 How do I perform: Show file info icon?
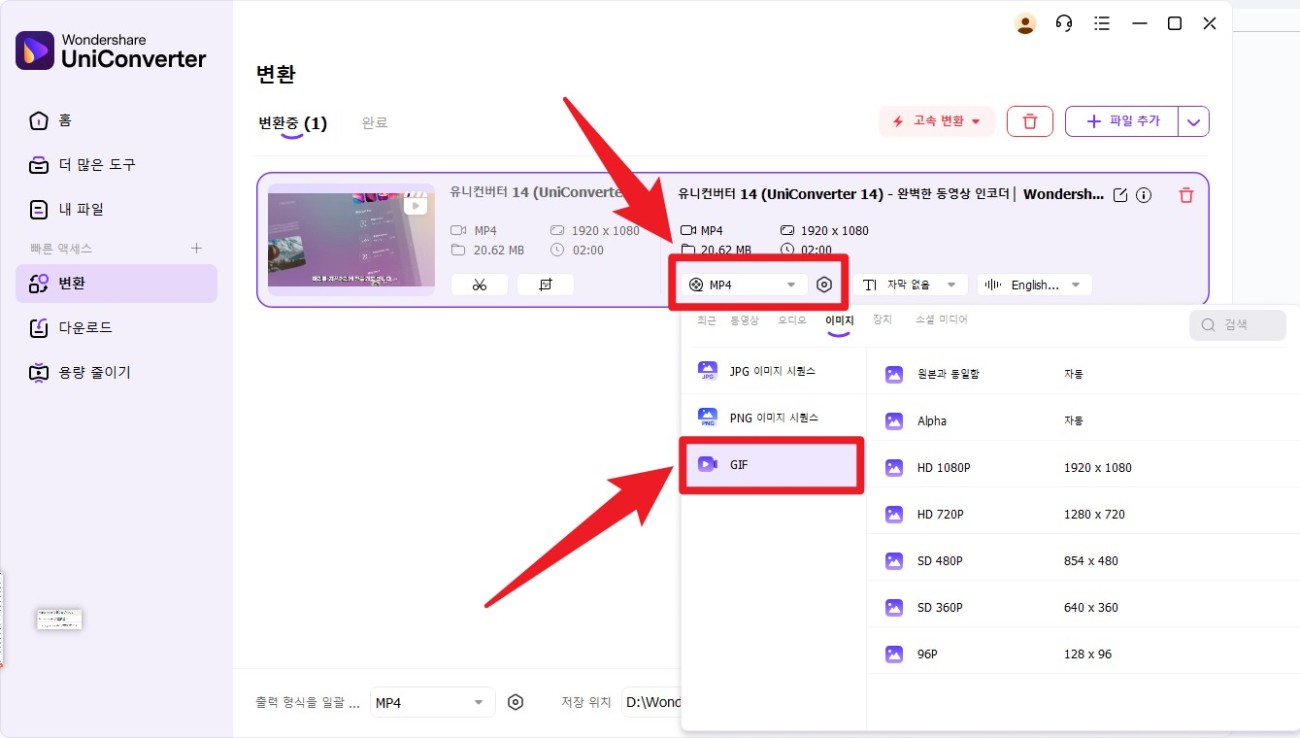click(x=1144, y=195)
